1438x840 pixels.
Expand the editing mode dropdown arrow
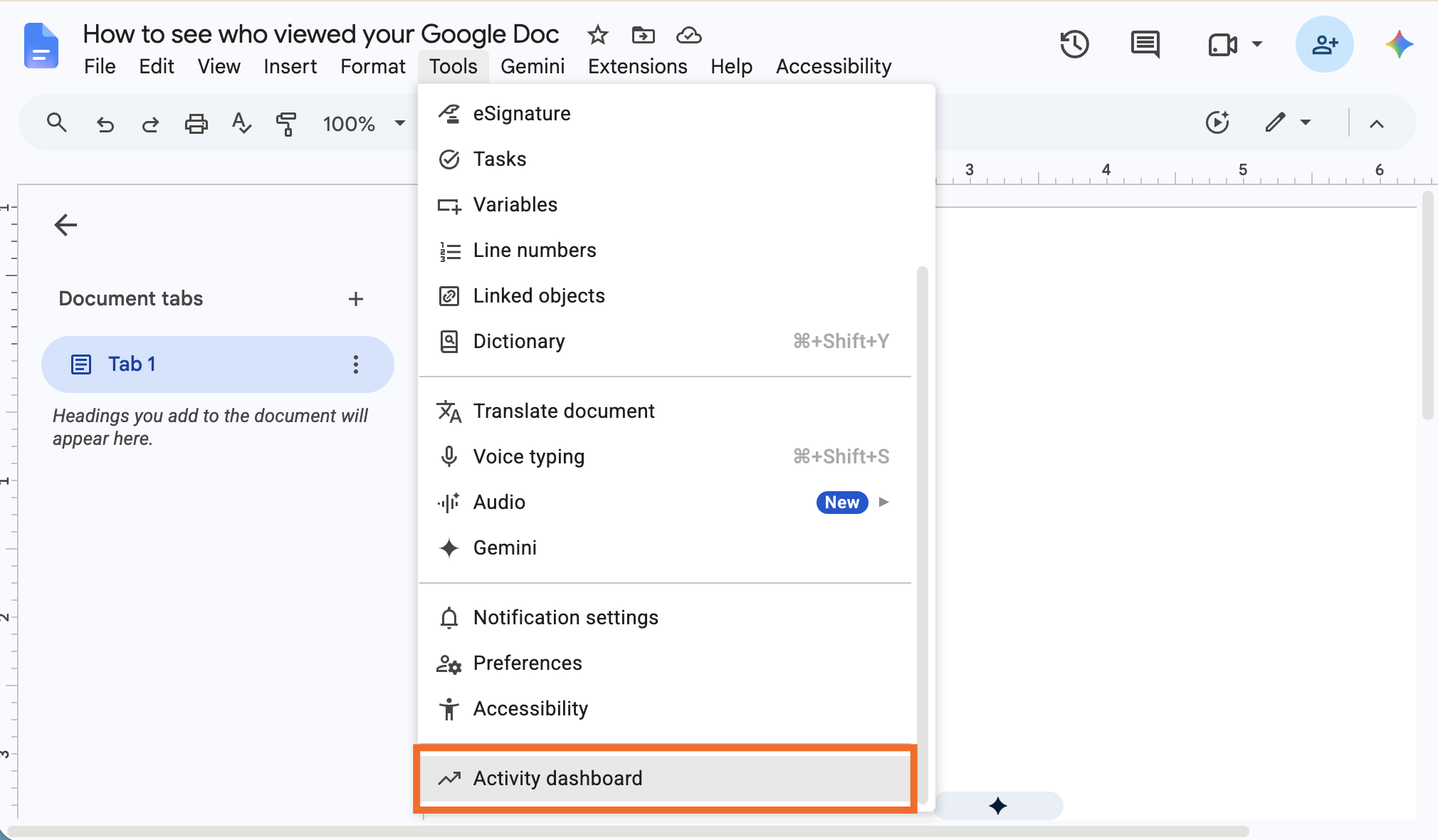(x=1306, y=122)
